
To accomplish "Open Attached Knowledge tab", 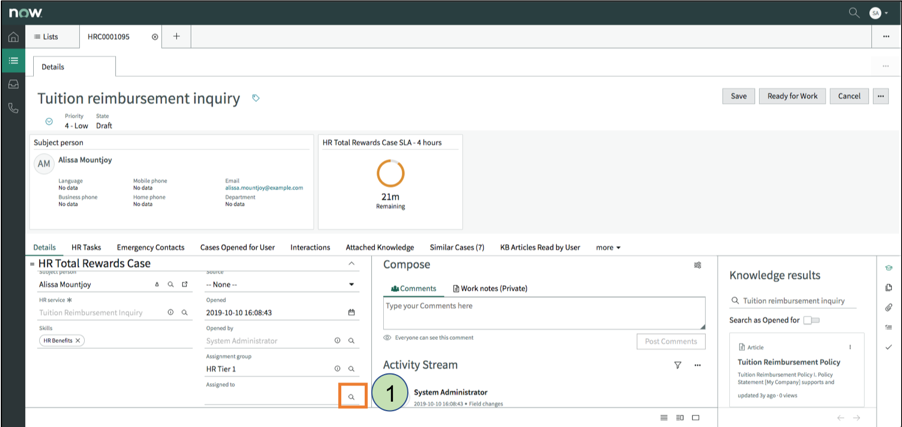I will (x=380, y=247).
